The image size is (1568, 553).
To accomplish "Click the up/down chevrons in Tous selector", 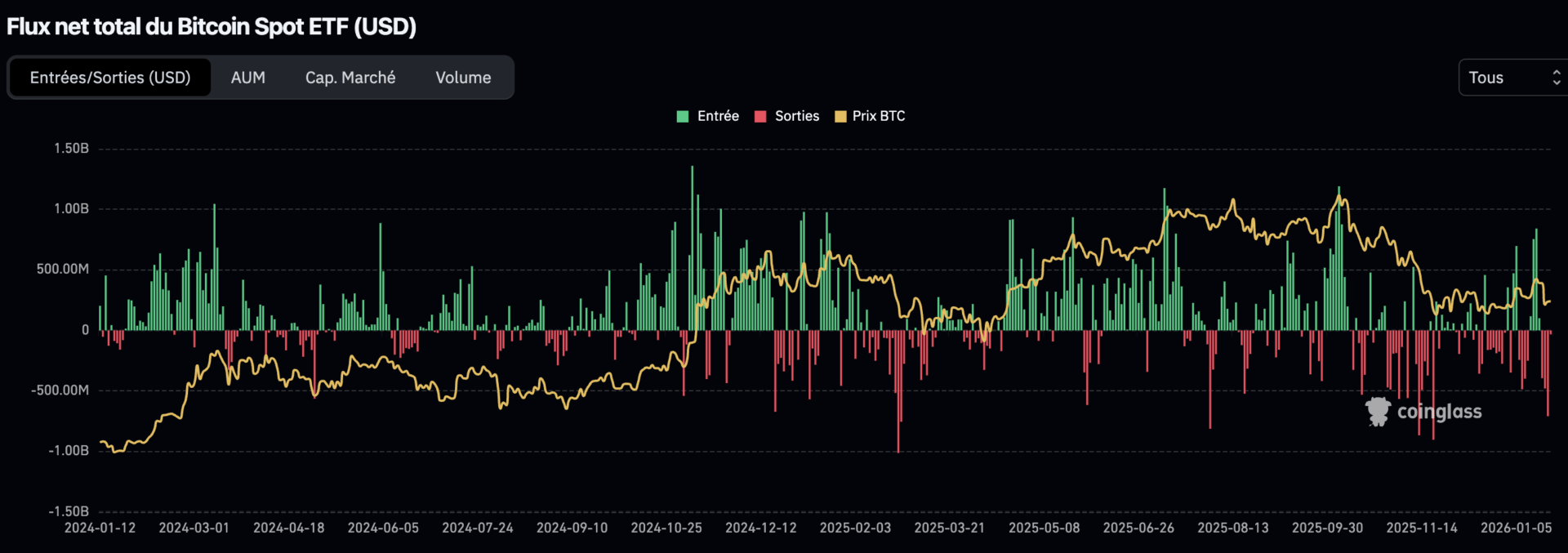I will tap(1556, 78).
